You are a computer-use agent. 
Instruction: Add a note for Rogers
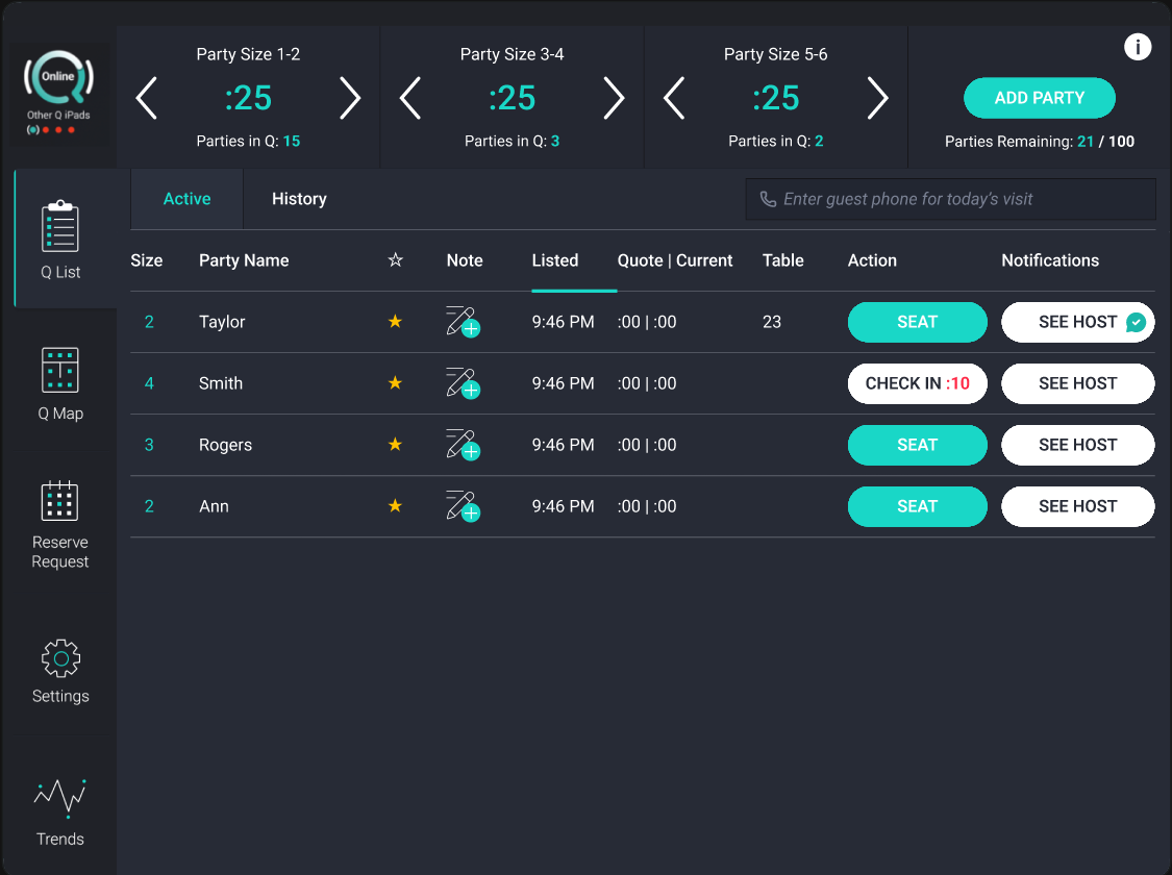[463, 445]
